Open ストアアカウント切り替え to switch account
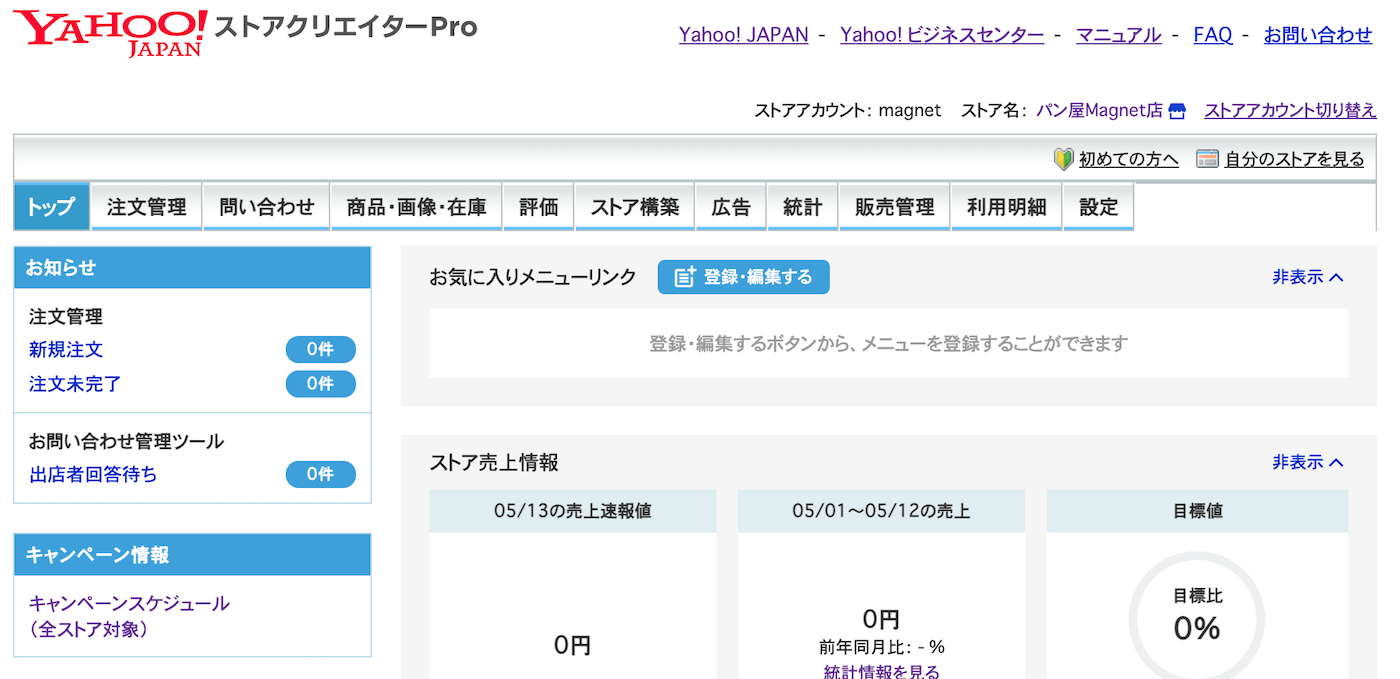 1290,111
